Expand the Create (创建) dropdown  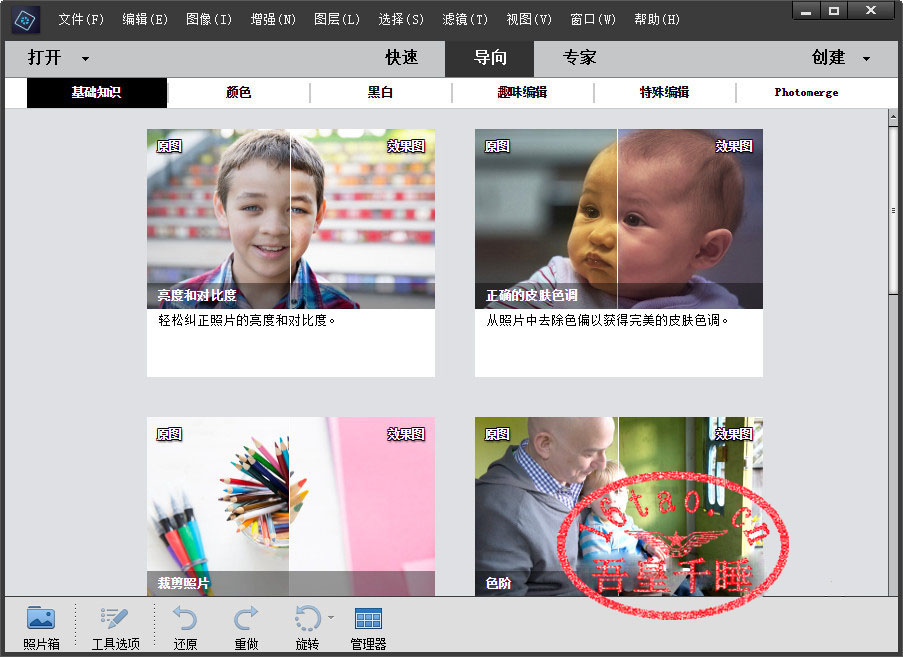click(x=865, y=59)
